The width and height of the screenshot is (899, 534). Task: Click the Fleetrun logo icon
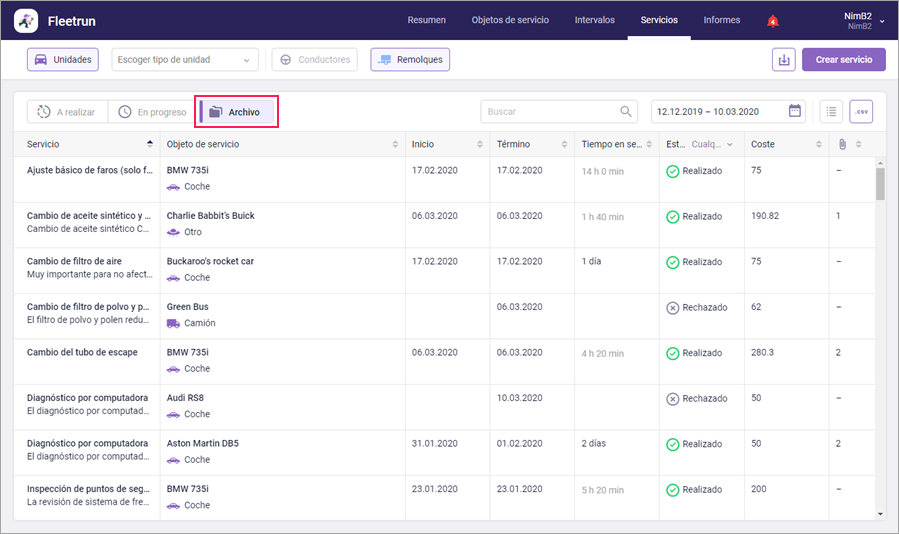click(27, 21)
